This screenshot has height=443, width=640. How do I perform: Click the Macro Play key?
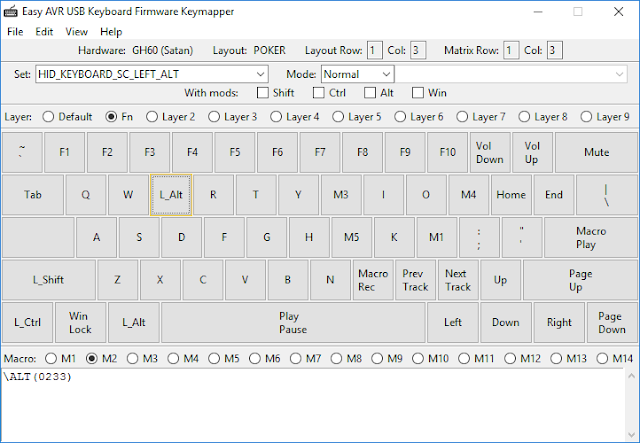point(591,237)
